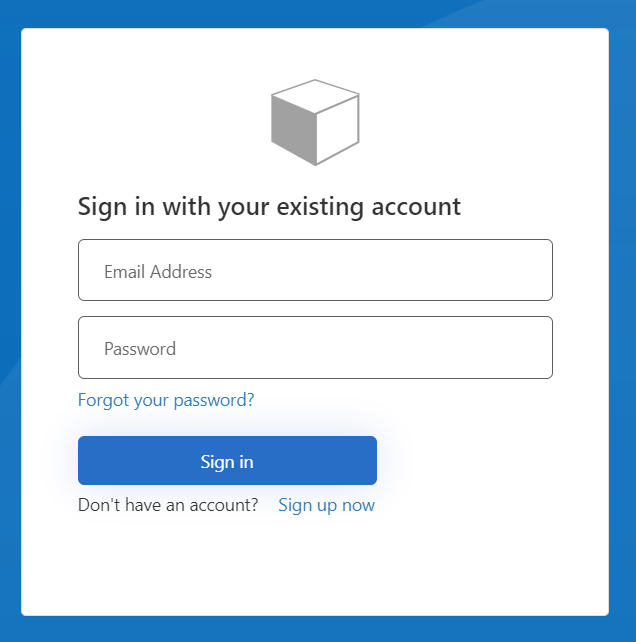Click the white right face of the cube
This screenshot has width=636, height=642.
[338, 128]
